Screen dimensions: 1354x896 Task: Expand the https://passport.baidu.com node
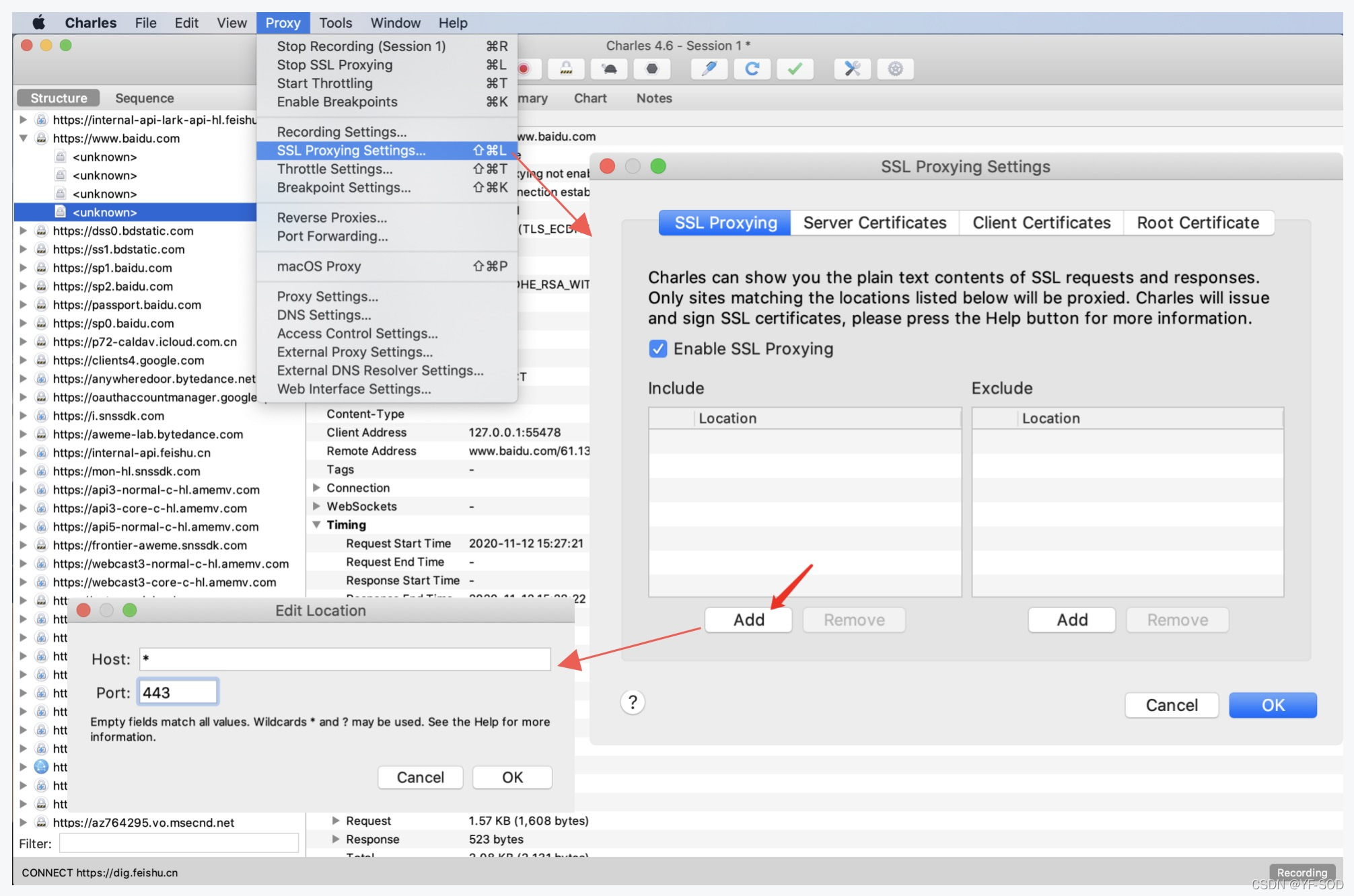pos(24,305)
